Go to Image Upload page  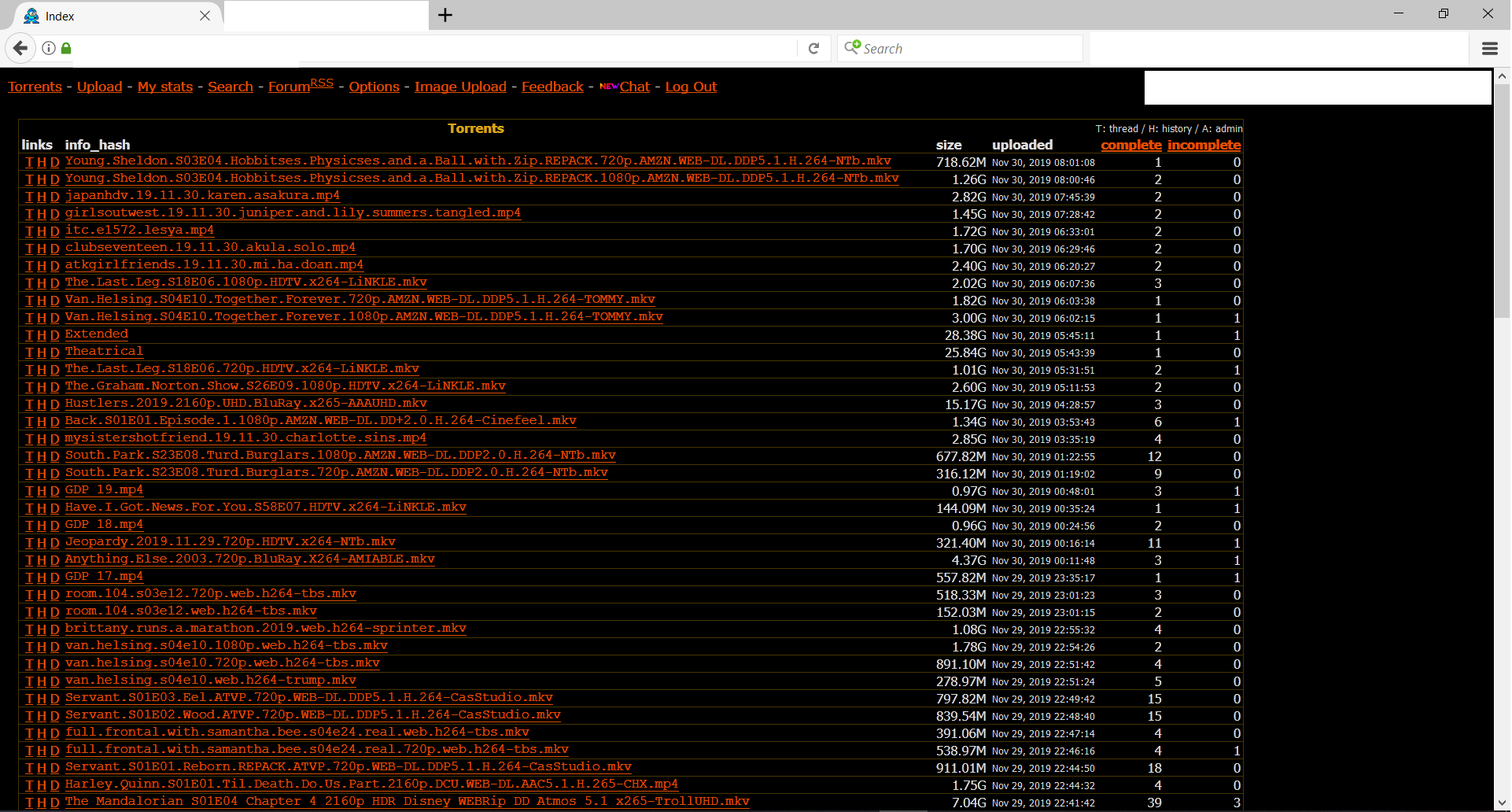(x=460, y=87)
